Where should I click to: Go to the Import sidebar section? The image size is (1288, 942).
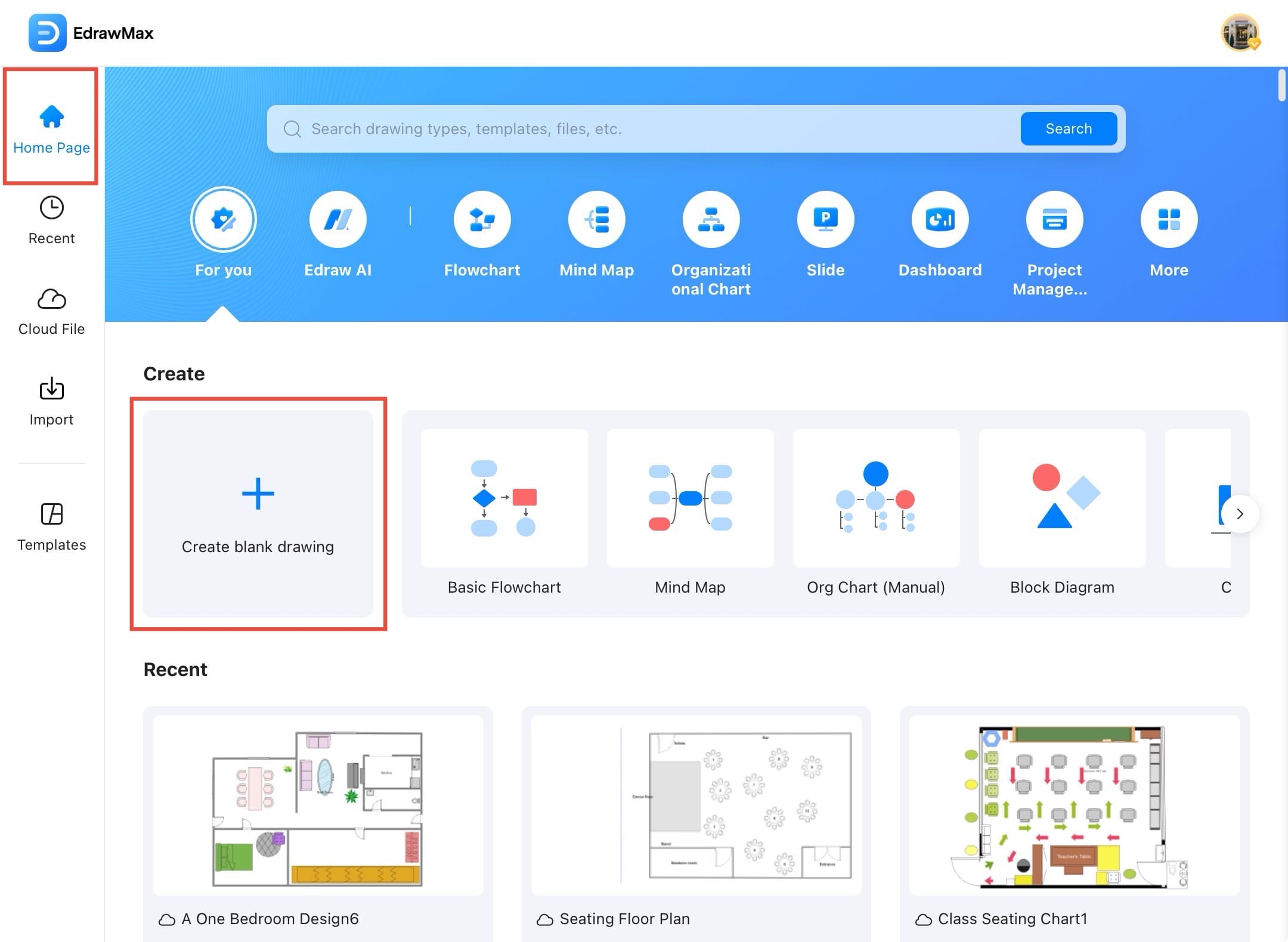coord(51,402)
